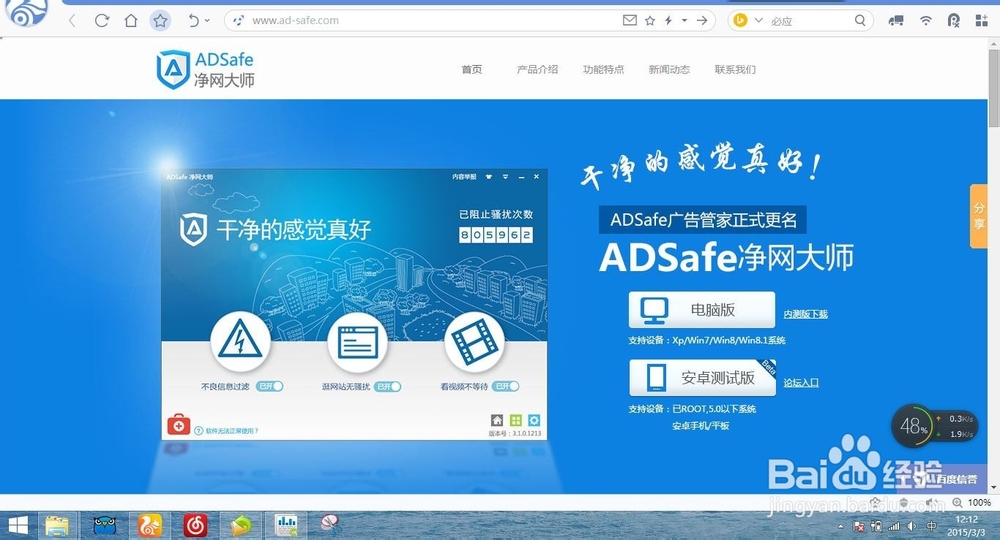Click the WiFi extension icon in toolbar
The width and height of the screenshot is (1000, 540).
click(x=925, y=20)
